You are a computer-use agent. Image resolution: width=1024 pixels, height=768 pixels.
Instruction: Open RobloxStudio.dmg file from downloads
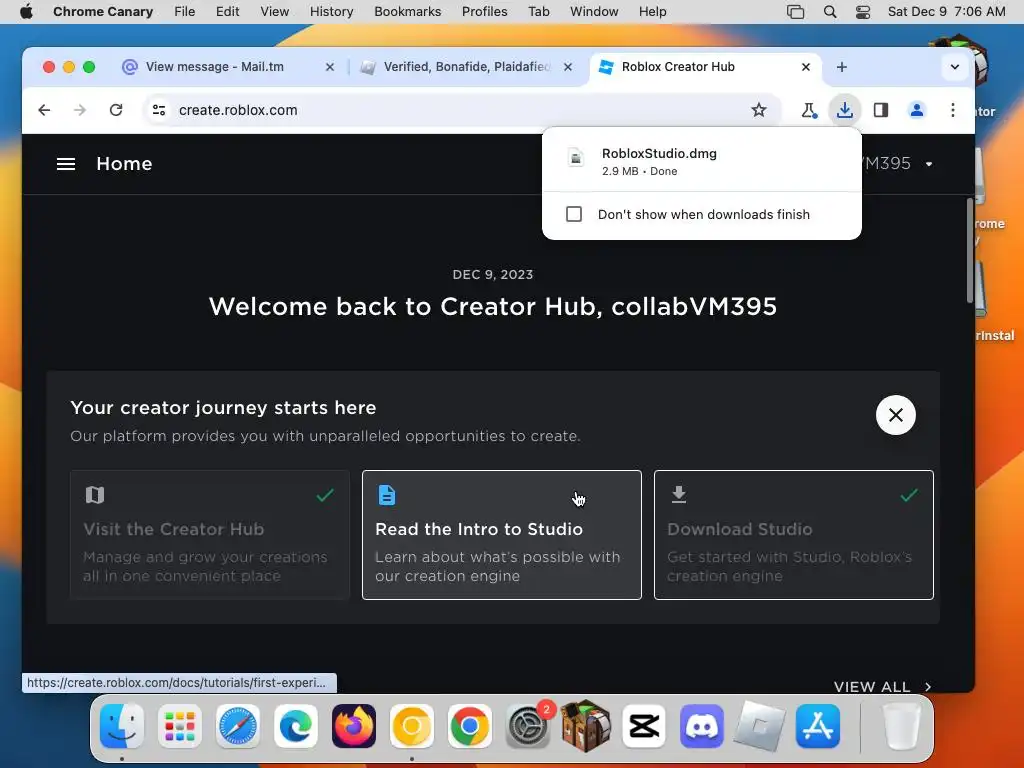click(x=701, y=161)
